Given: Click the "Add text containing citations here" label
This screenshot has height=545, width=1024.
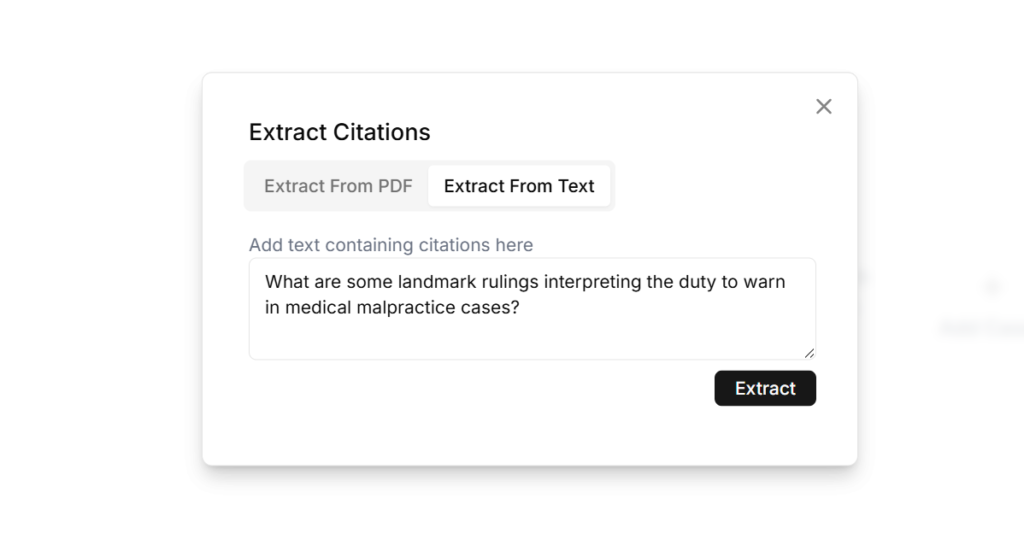Looking at the screenshot, I should (x=390, y=245).
